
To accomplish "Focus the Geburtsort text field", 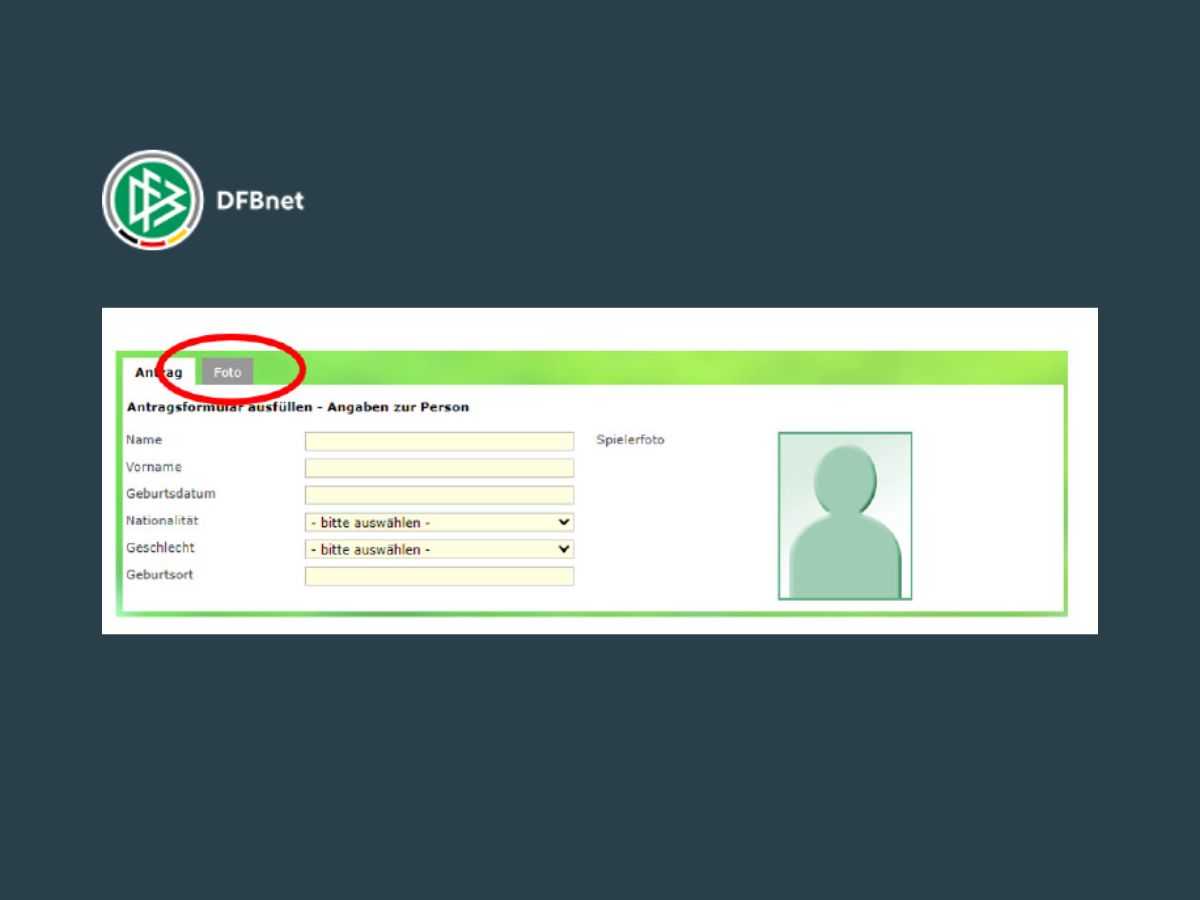I will point(439,576).
